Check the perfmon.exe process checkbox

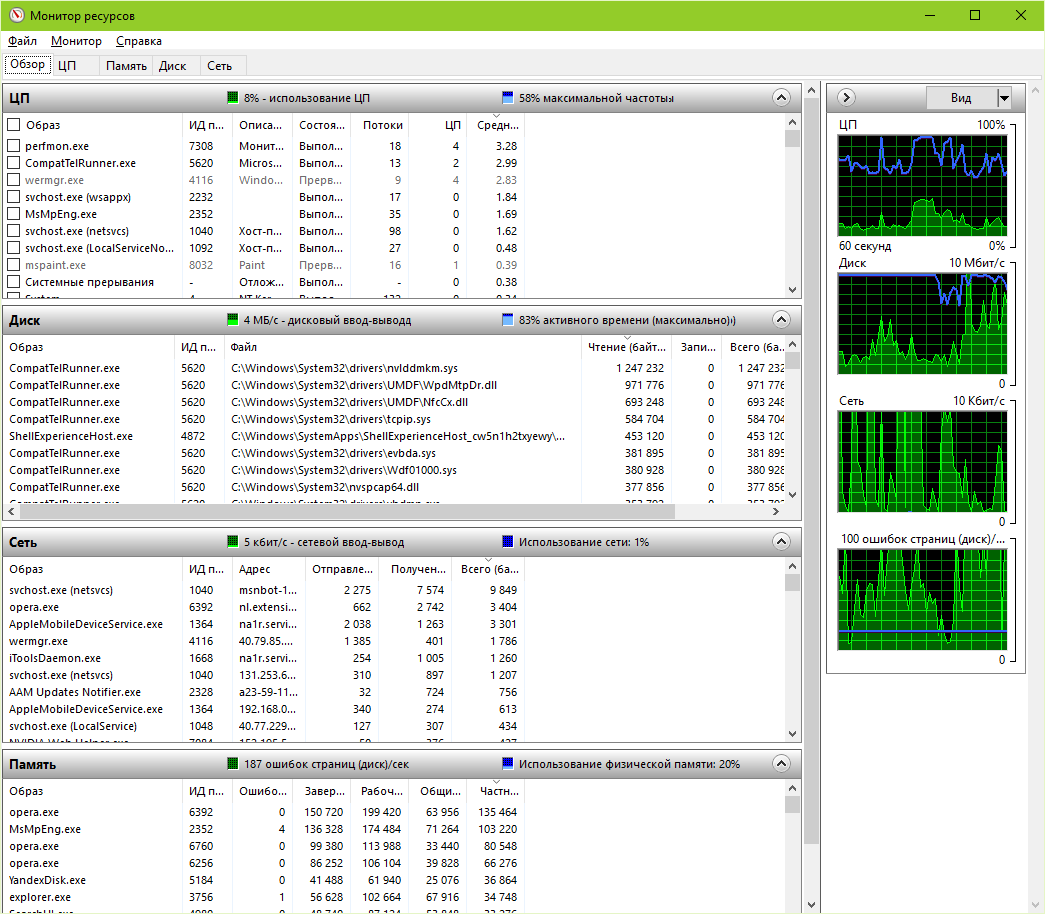(14, 146)
